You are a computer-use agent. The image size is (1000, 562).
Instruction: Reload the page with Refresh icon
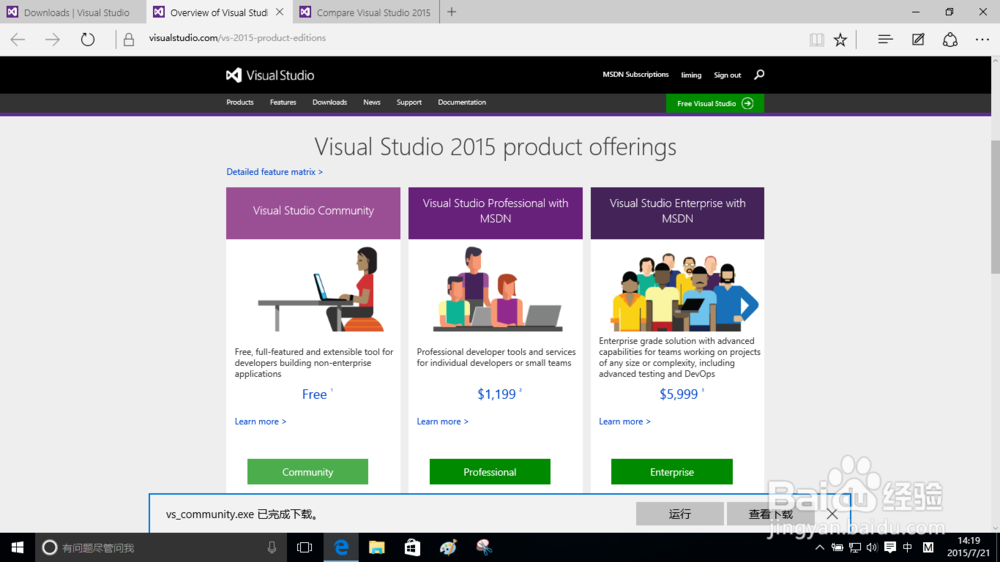[x=87, y=40]
